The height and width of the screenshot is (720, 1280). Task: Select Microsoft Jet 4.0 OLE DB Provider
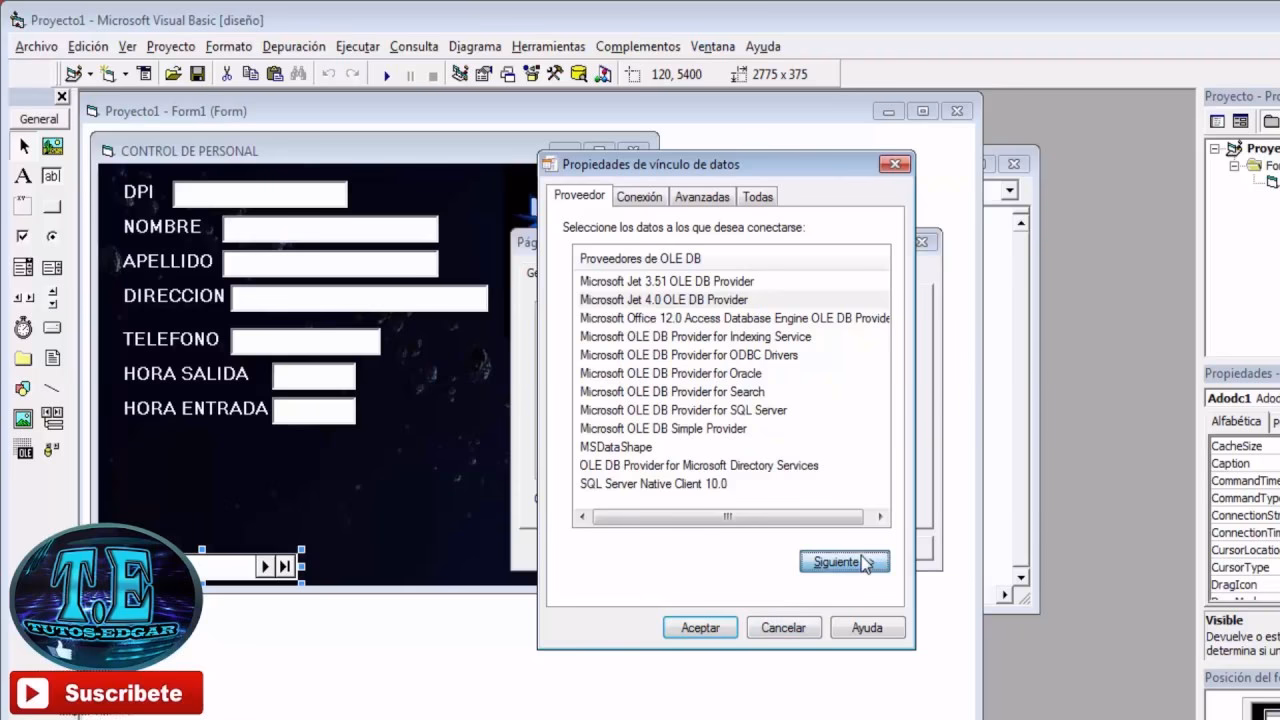click(x=664, y=300)
